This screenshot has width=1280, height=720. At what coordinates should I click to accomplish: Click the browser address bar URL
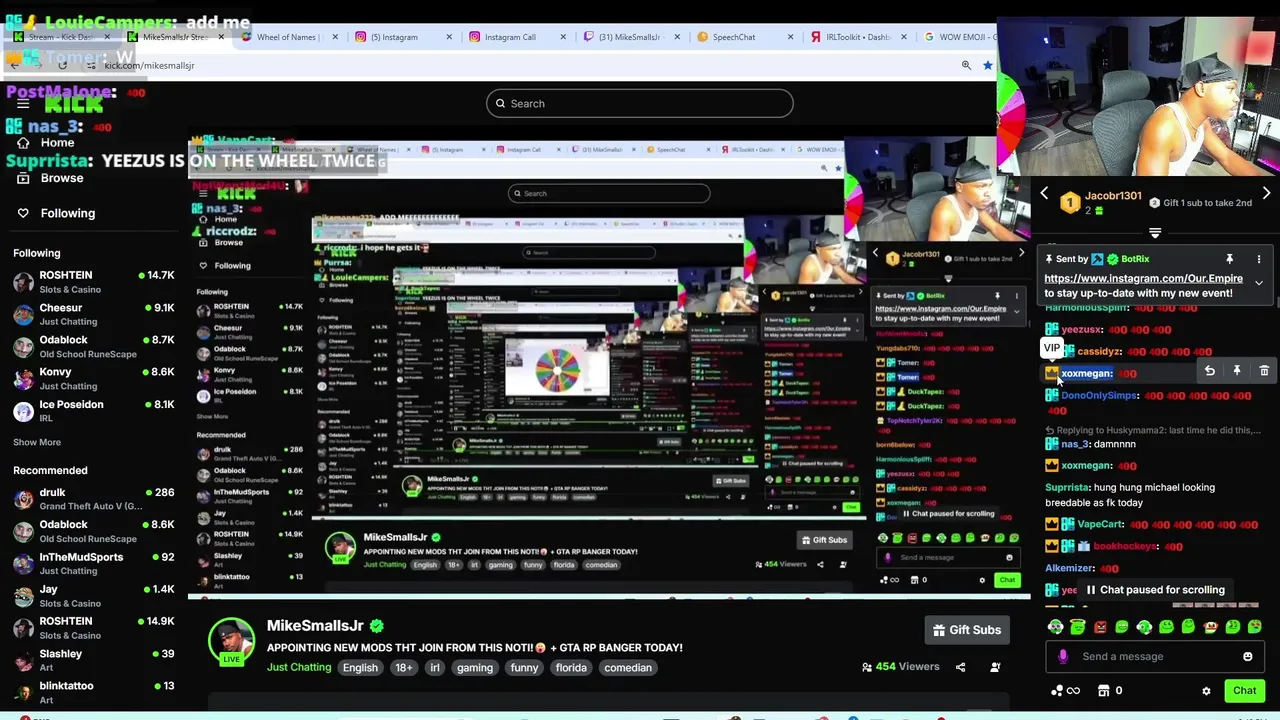point(149,65)
